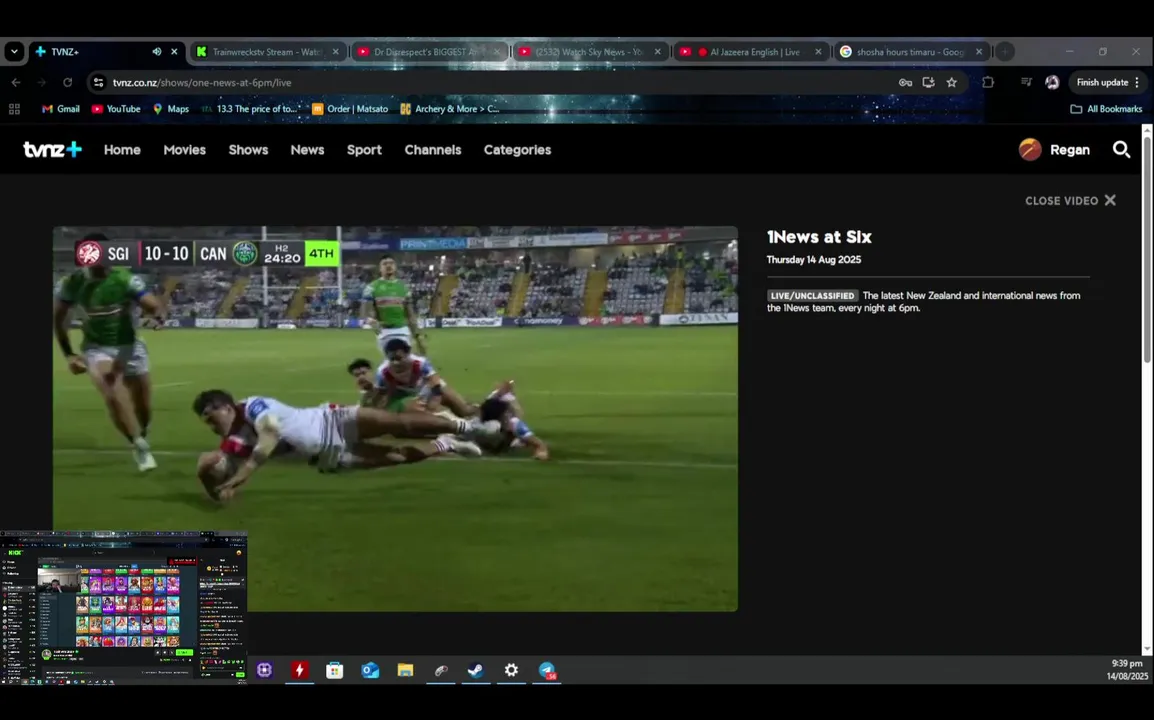Open the Maps bookmark
The height and width of the screenshot is (720, 1154).
click(171, 109)
